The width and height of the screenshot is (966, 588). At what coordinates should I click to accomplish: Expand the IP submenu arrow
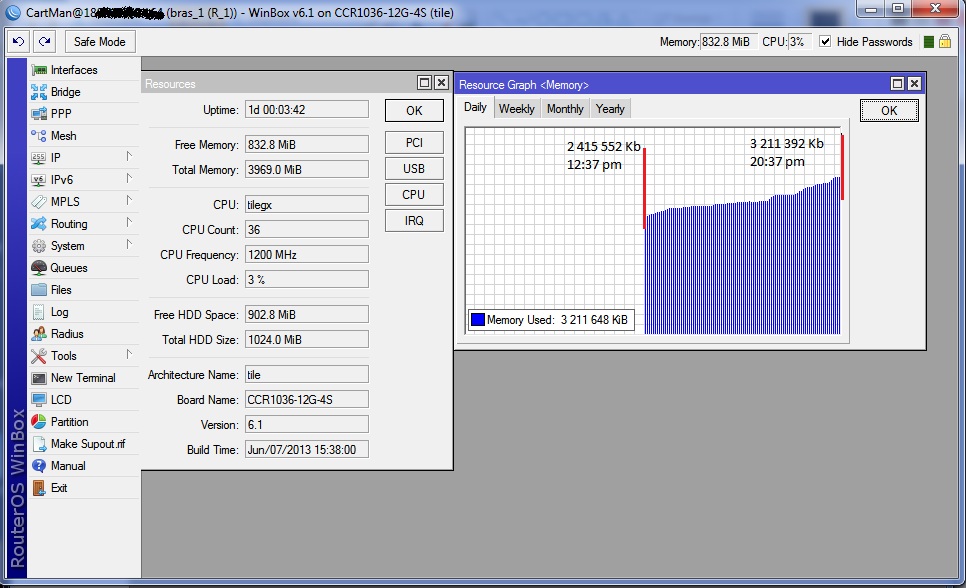pos(129,157)
